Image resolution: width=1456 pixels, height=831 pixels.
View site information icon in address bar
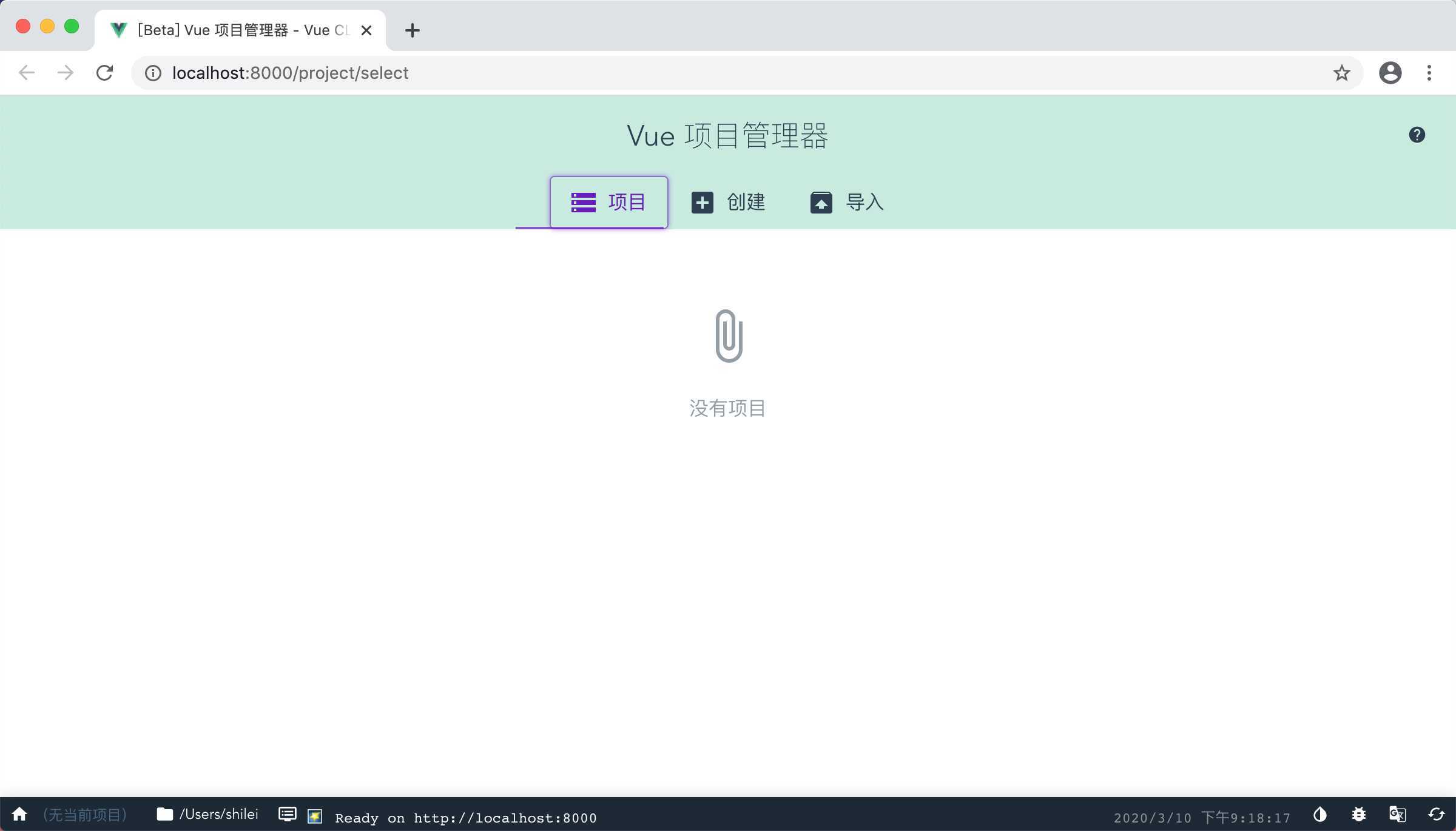(x=153, y=73)
